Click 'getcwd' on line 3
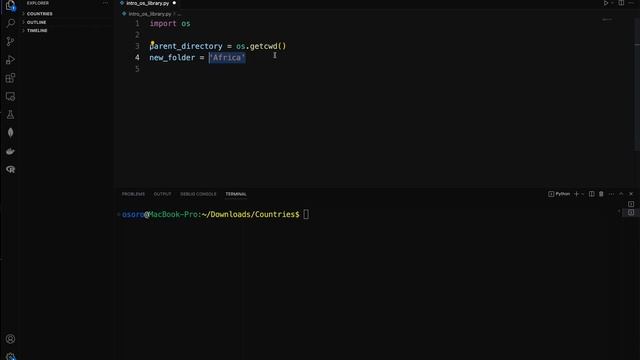640x360 pixels. pos(263,46)
